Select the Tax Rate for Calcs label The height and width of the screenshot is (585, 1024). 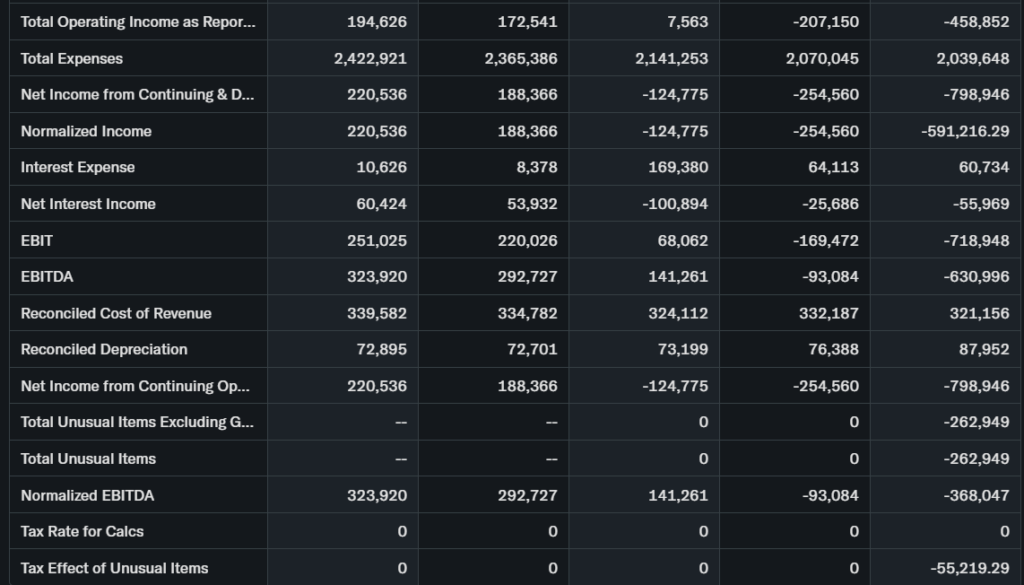click(x=82, y=531)
